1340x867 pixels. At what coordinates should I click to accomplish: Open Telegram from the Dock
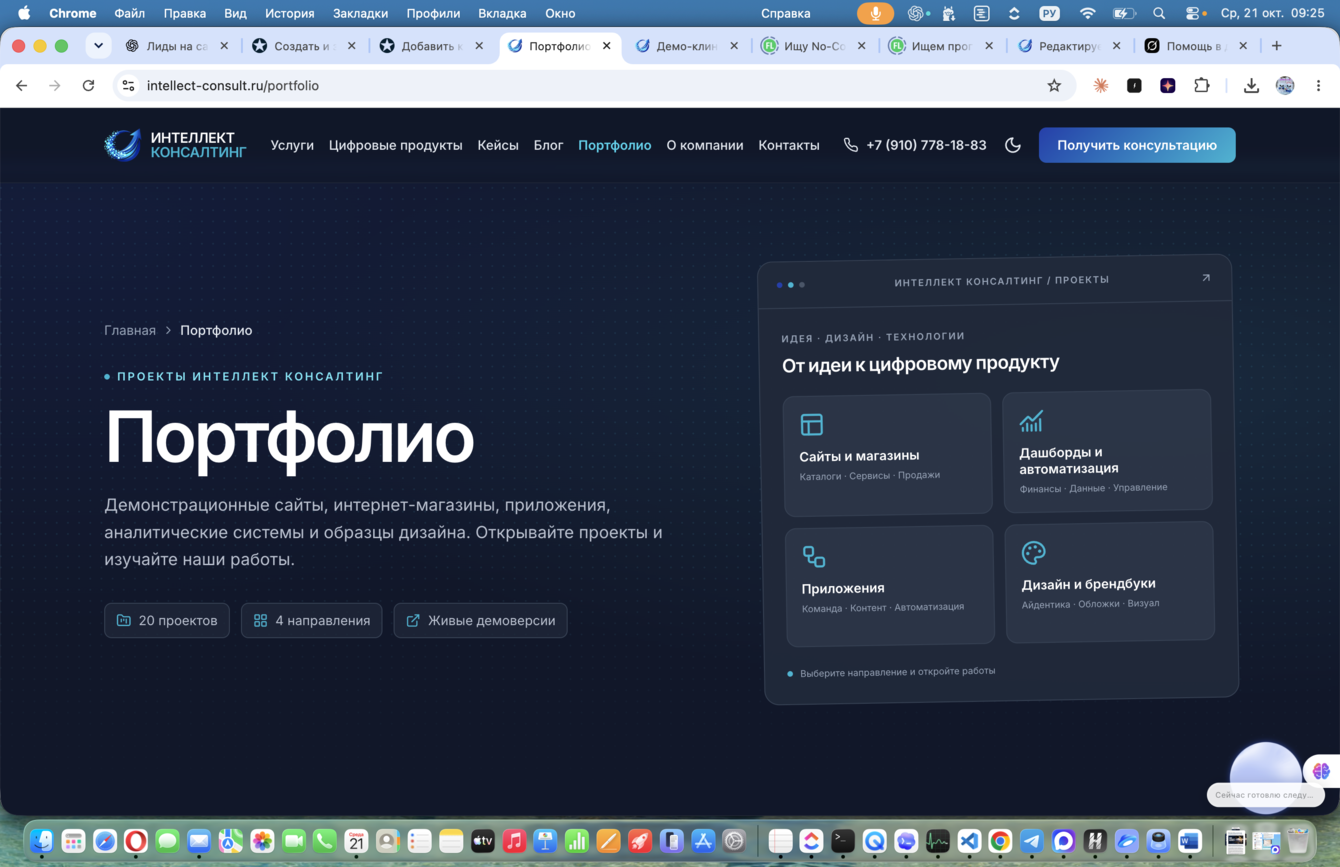(1031, 841)
